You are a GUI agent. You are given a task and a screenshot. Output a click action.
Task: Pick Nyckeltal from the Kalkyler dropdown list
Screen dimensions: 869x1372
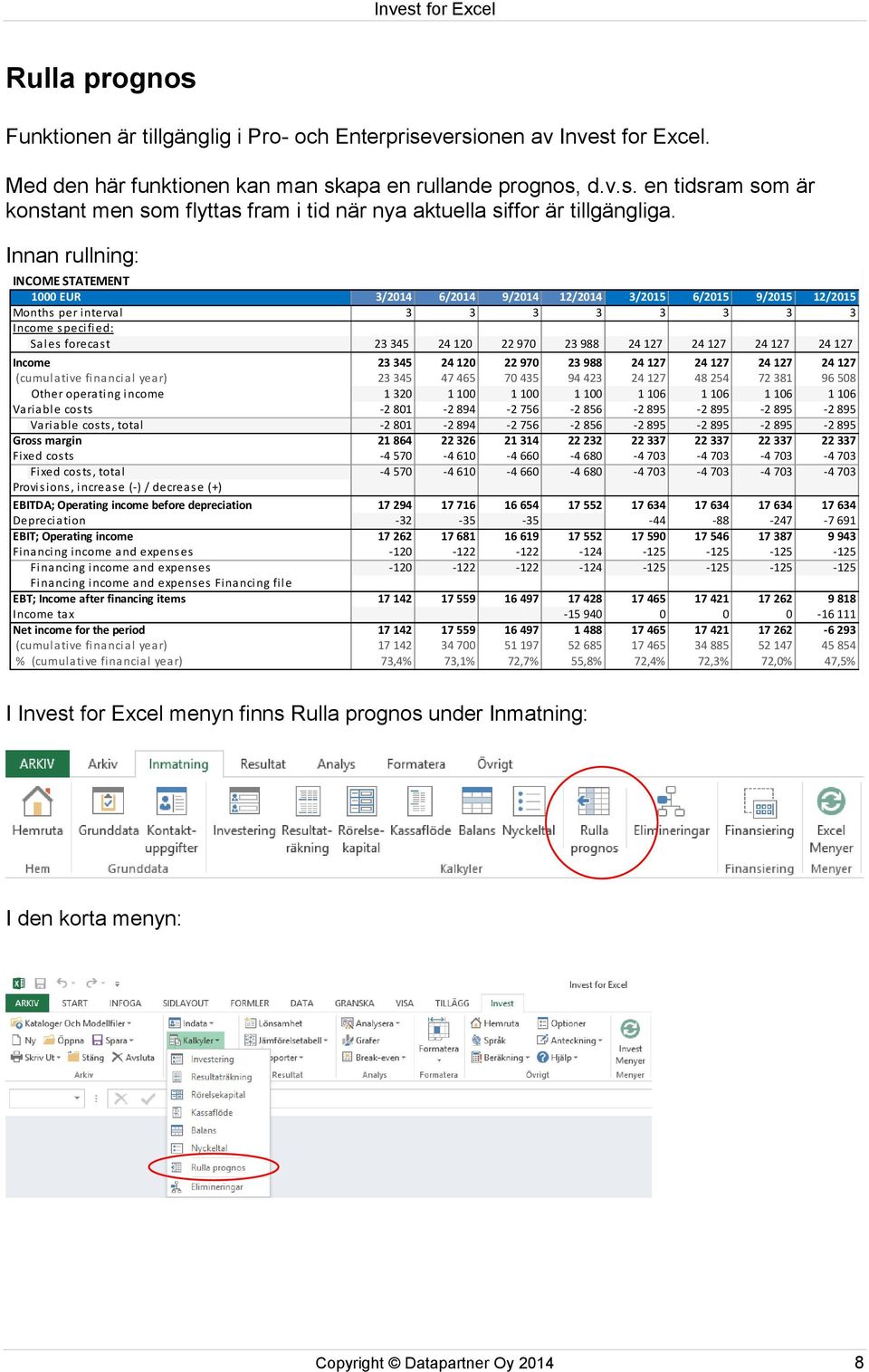click(218, 1148)
